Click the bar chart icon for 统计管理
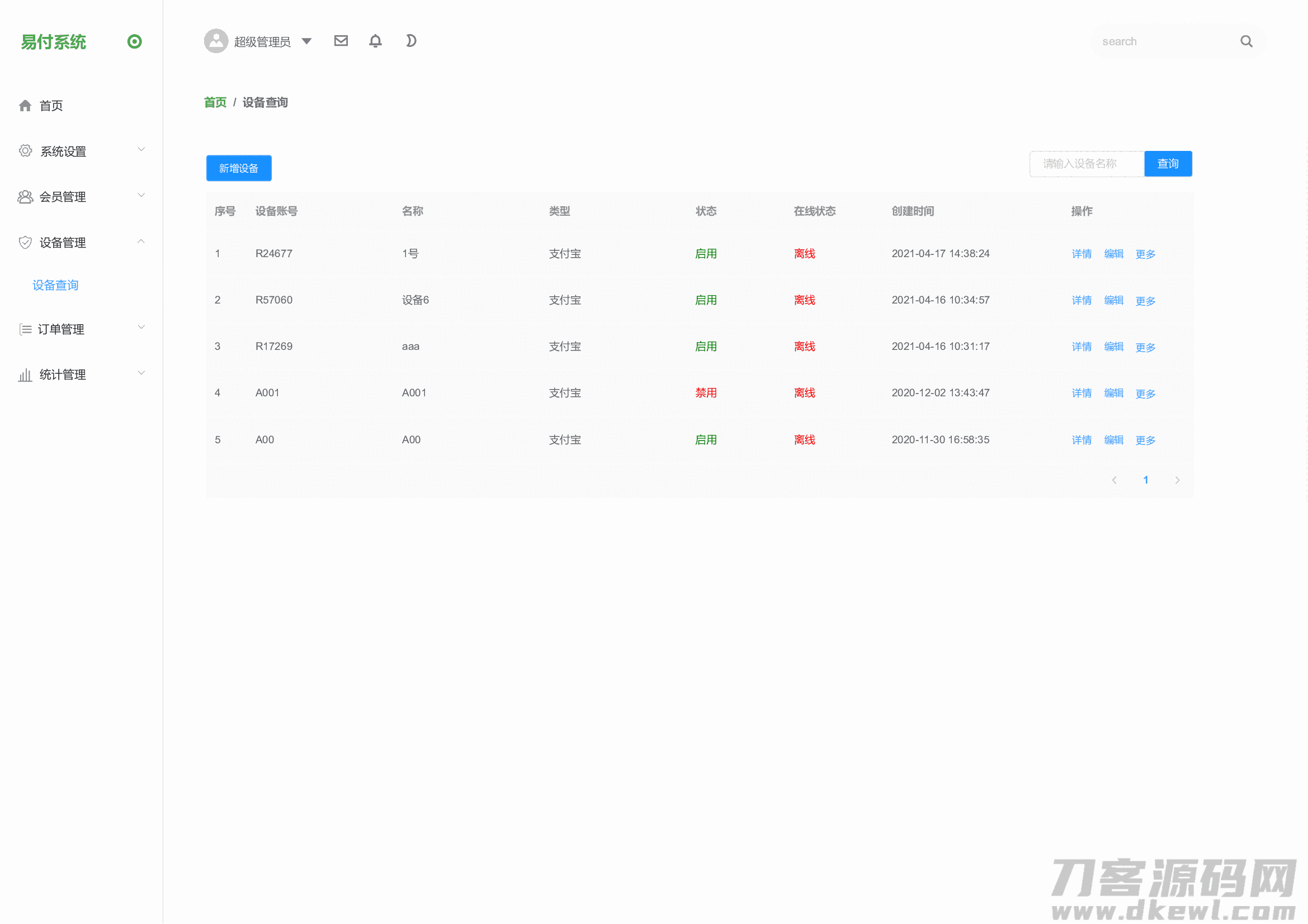This screenshot has height=924, width=1308. click(25, 375)
